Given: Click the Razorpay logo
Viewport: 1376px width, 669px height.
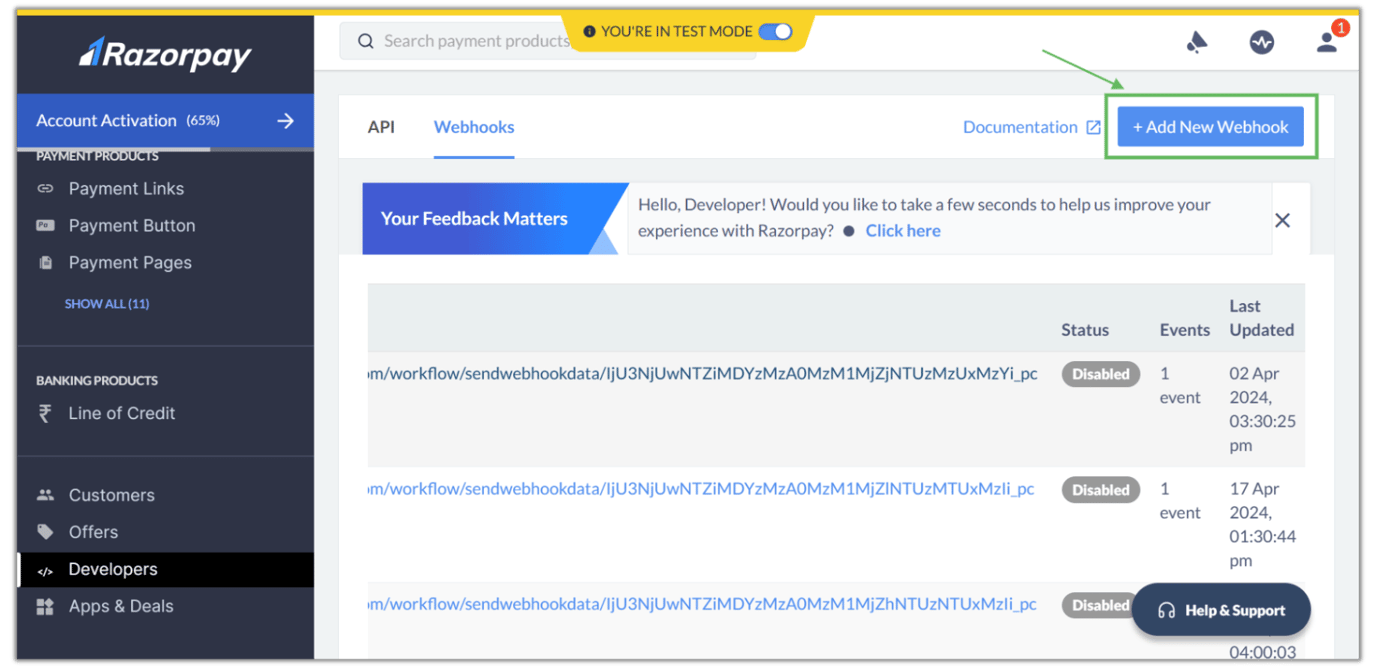Looking at the screenshot, I should [x=165, y=55].
